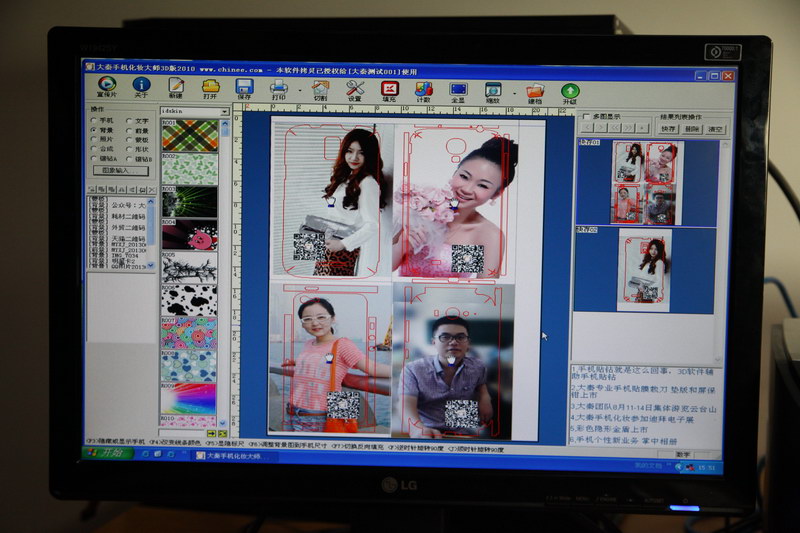Click the next > navigation button
The width and height of the screenshot is (800, 533).
click(601, 128)
